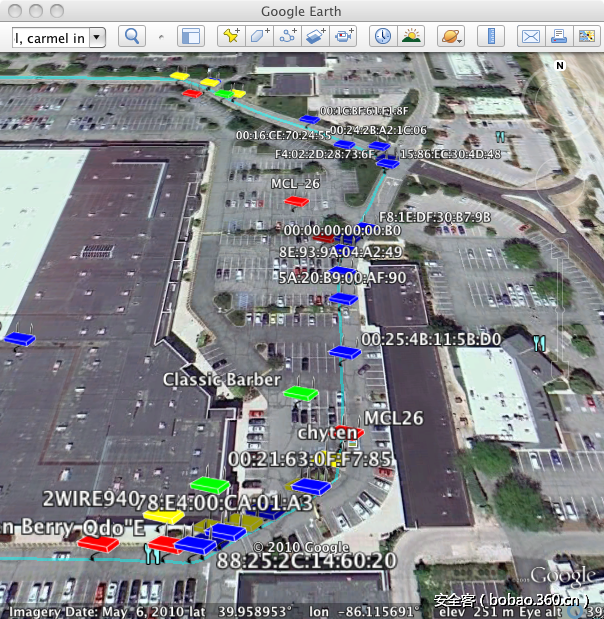Click the Print toolbar icon
This screenshot has width=604, height=619.
pos(558,37)
